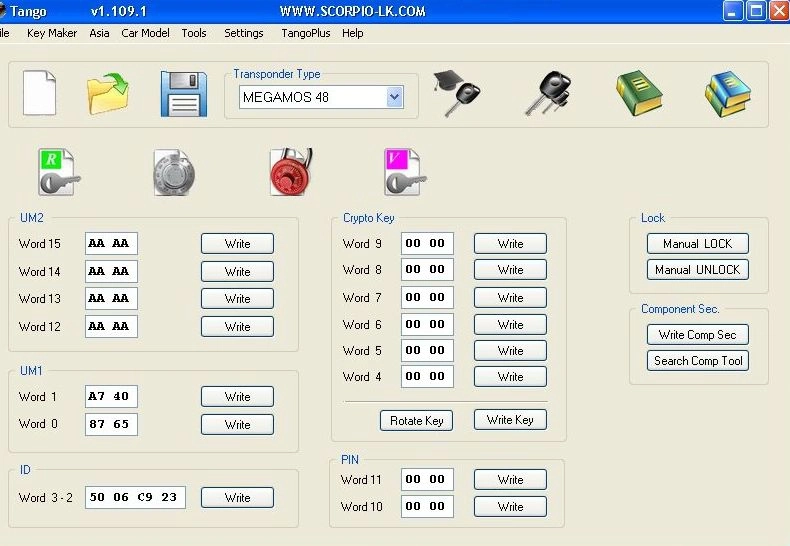
Task: Open the Transponder Type dropdown arrow
Action: (394, 97)
